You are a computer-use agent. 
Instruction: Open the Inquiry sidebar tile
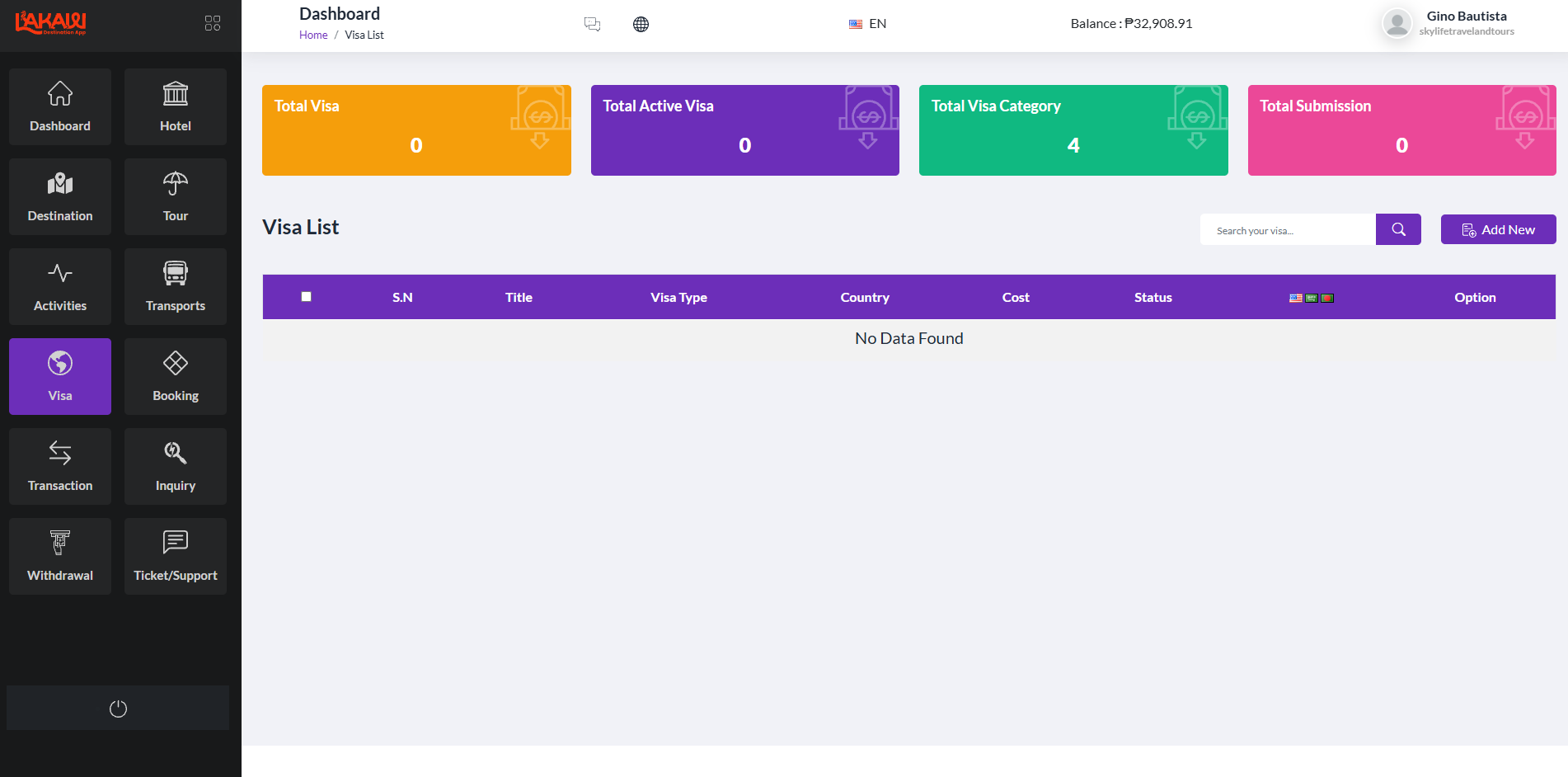click(176, 467)
